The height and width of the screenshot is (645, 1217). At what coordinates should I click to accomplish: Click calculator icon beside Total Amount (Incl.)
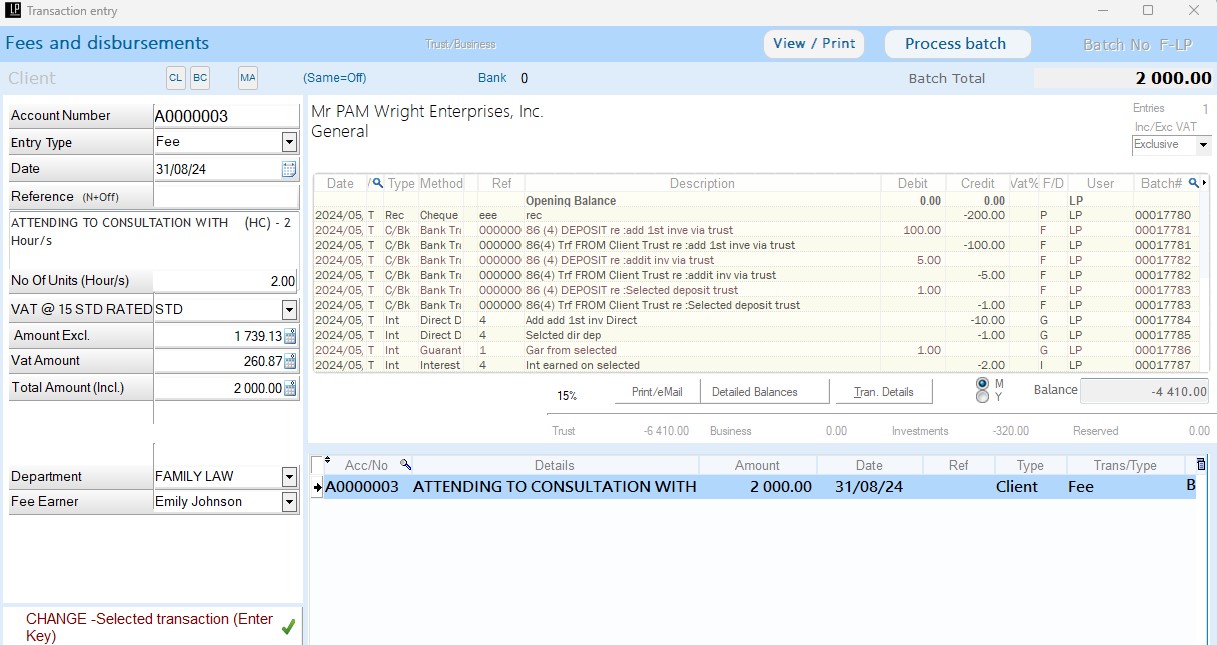pyautogui.click(x=290, y=388)
